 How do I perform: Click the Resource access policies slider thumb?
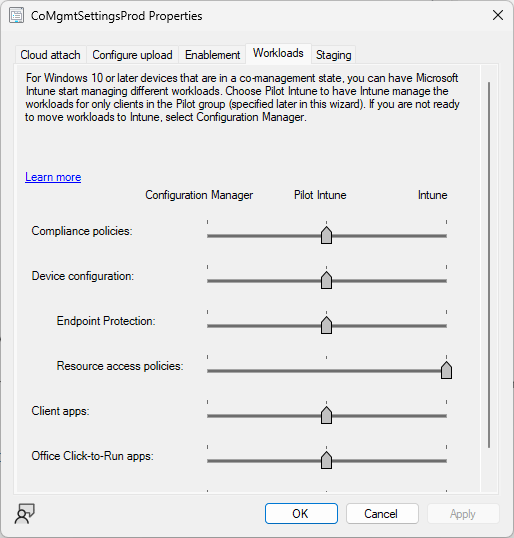(x=446, y=370)
